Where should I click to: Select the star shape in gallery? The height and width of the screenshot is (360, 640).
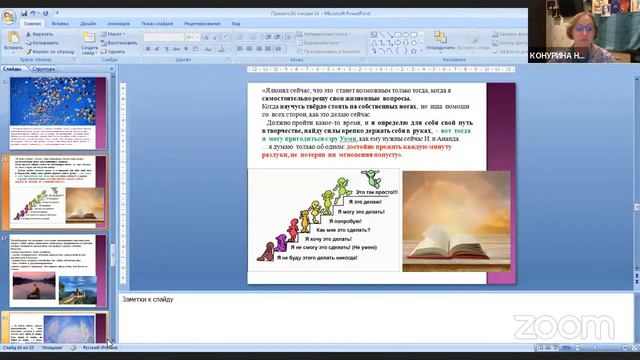(x=413, y=51)
